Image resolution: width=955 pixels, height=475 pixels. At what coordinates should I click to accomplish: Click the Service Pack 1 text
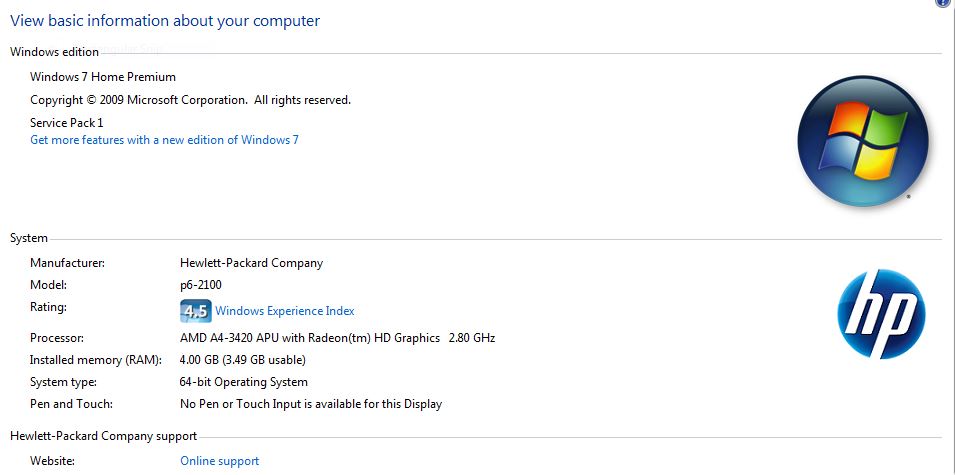click(66, 122)
